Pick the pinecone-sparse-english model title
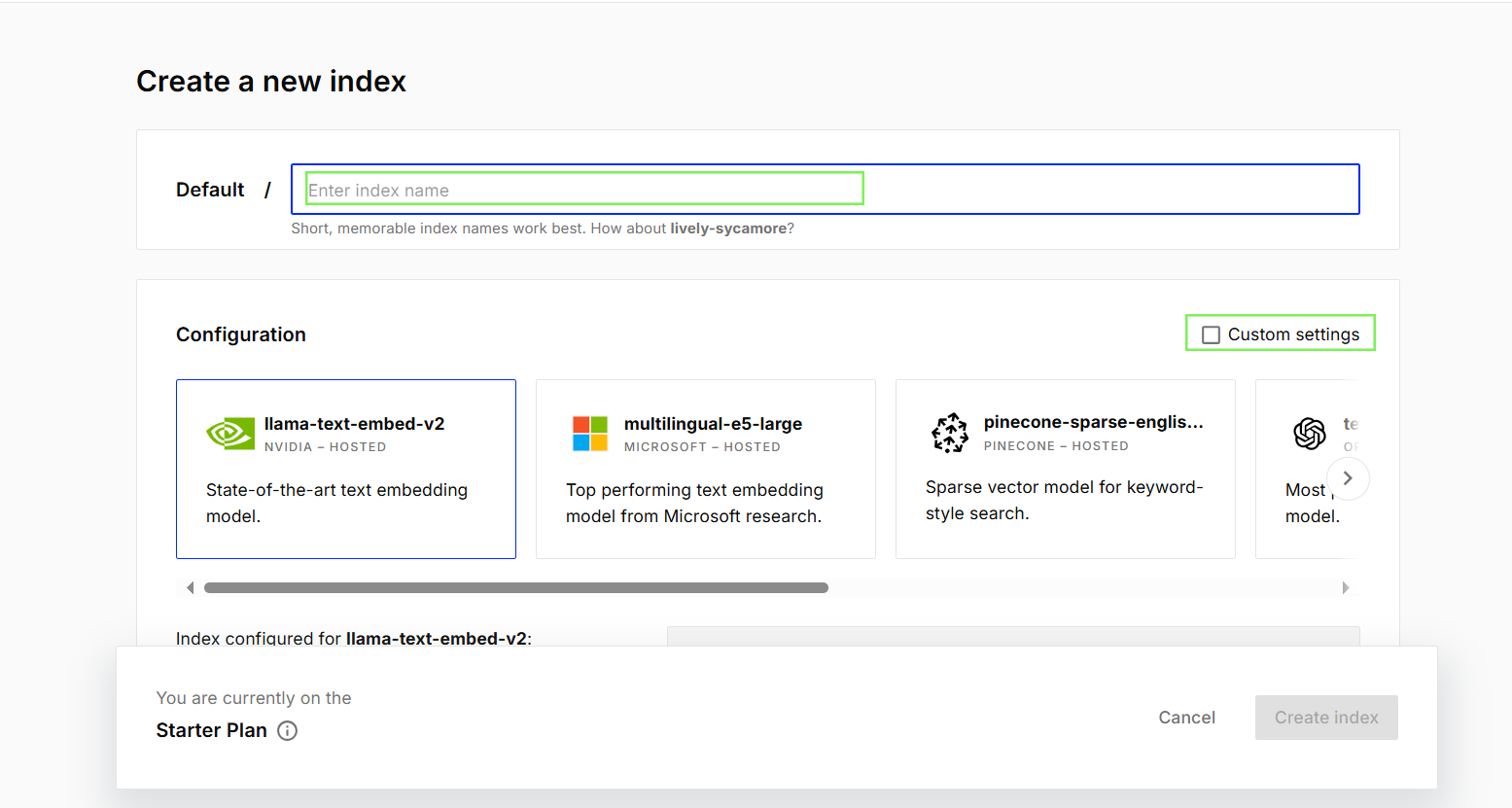The image size is (1512, 808). [1093, 422]
